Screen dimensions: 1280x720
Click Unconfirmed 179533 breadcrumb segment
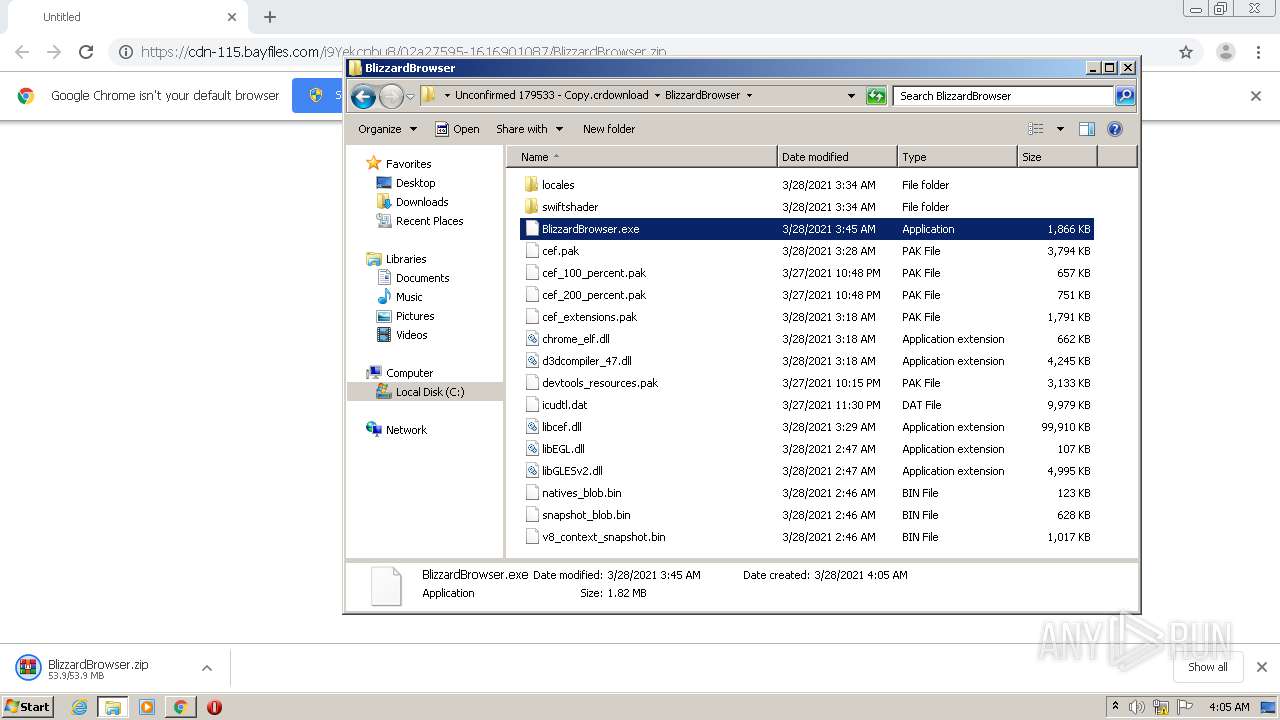coord(551,96)
